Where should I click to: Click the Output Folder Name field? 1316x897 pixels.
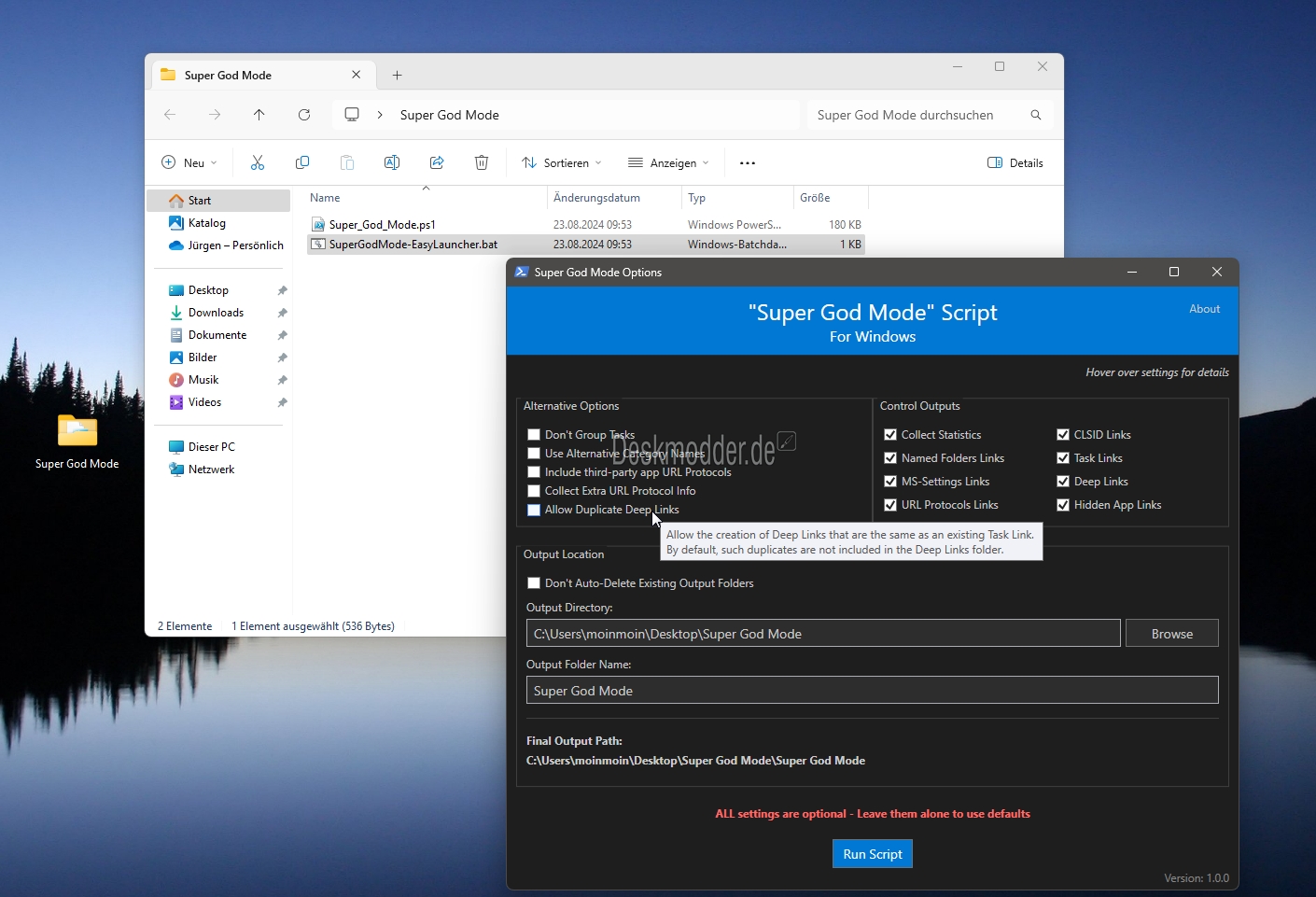pyautogui.click(x=873, y=691)
